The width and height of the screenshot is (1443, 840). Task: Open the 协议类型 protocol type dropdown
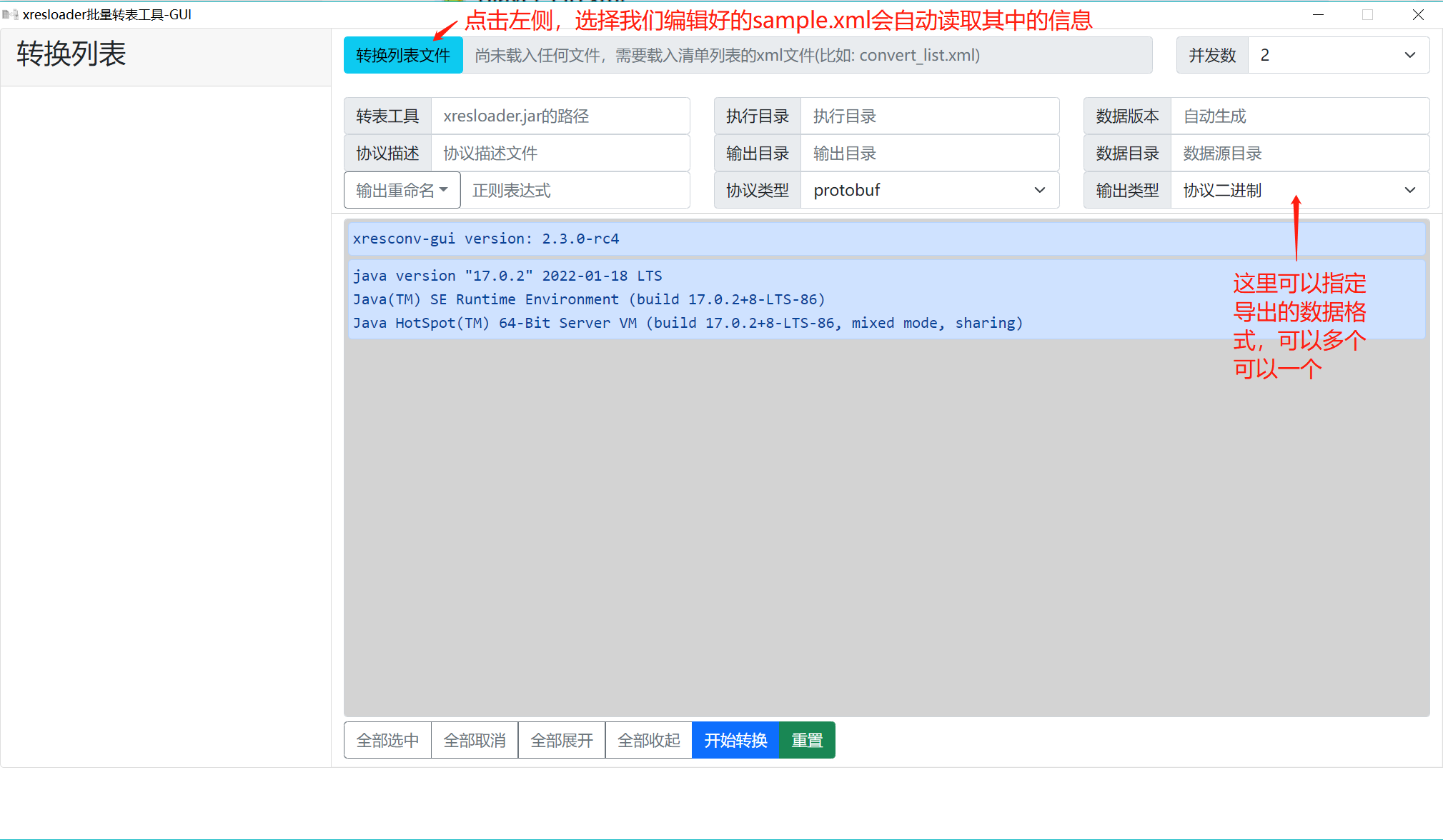pos(929,190)
